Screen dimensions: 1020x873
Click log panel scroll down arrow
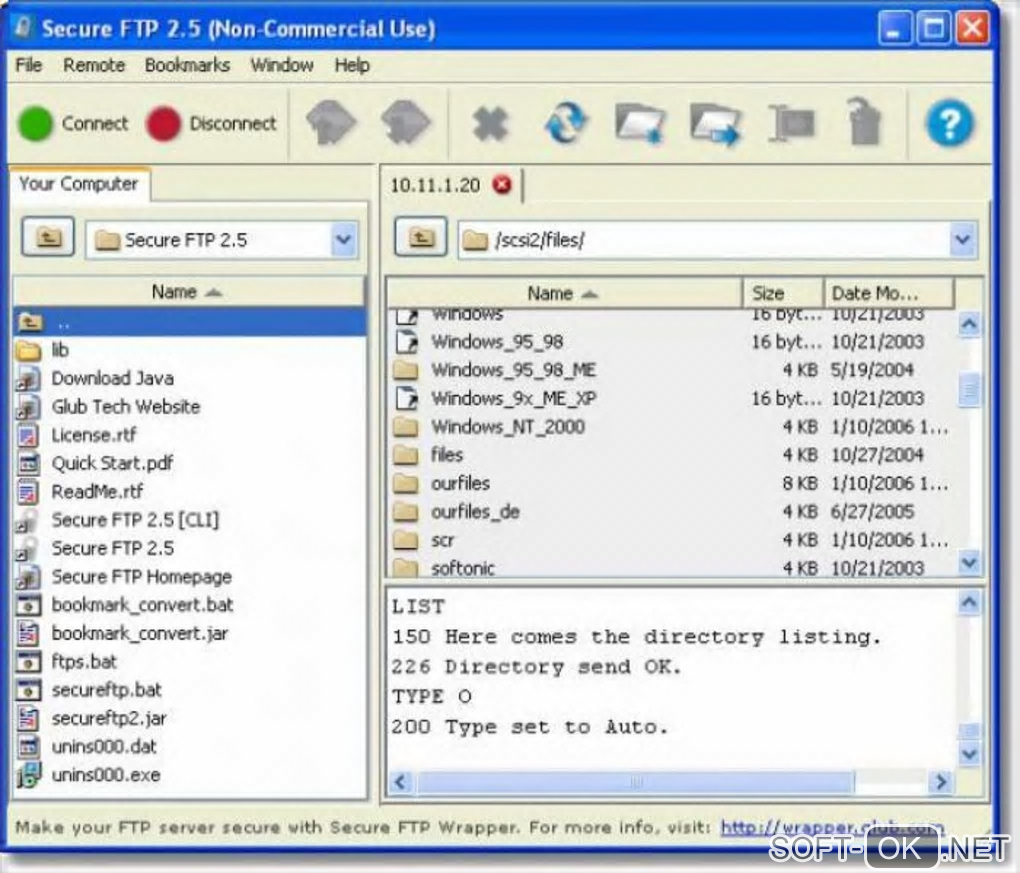[x=969, y=755]
